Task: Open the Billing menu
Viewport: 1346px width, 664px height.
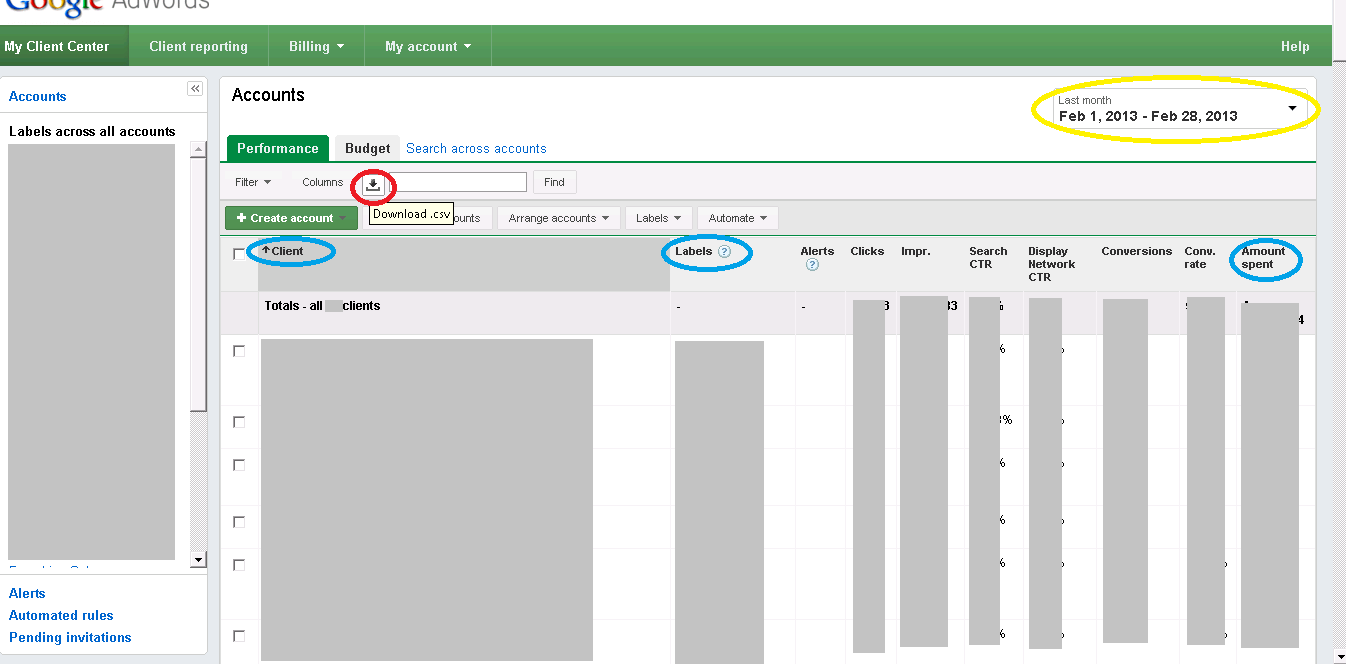Action: (317, 46)
